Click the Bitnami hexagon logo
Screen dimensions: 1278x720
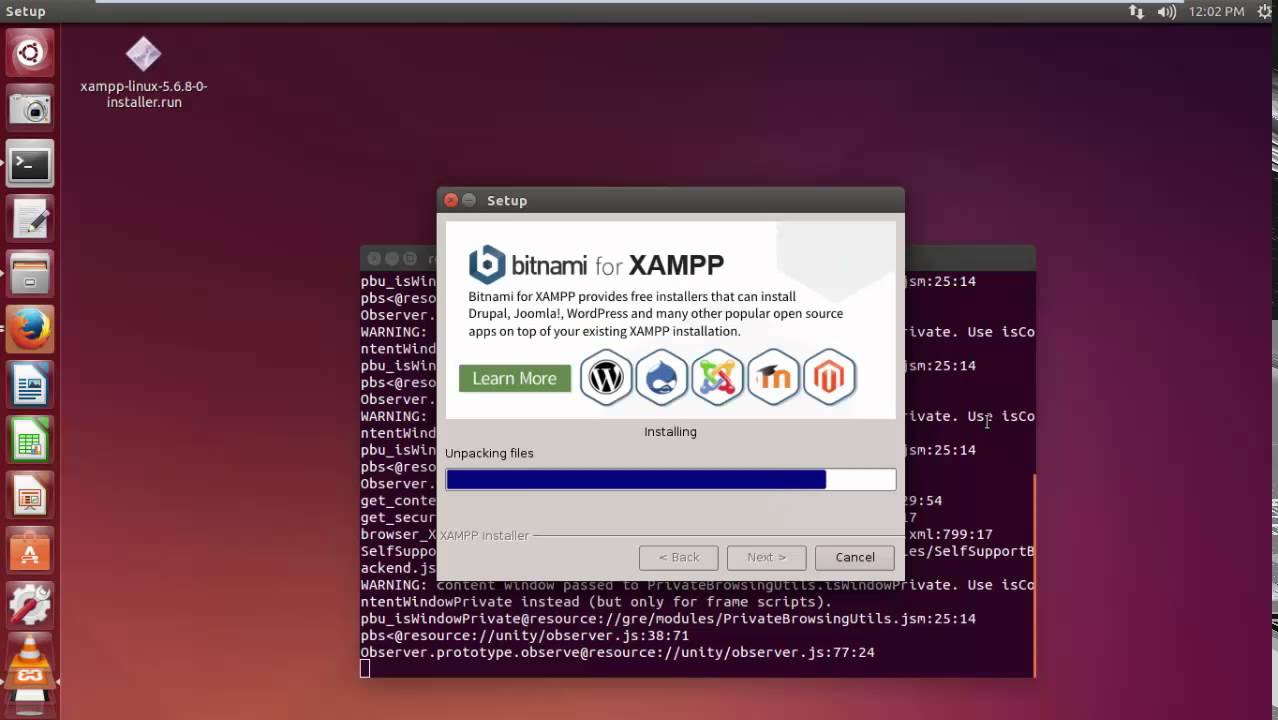click(x=487, y=264)
